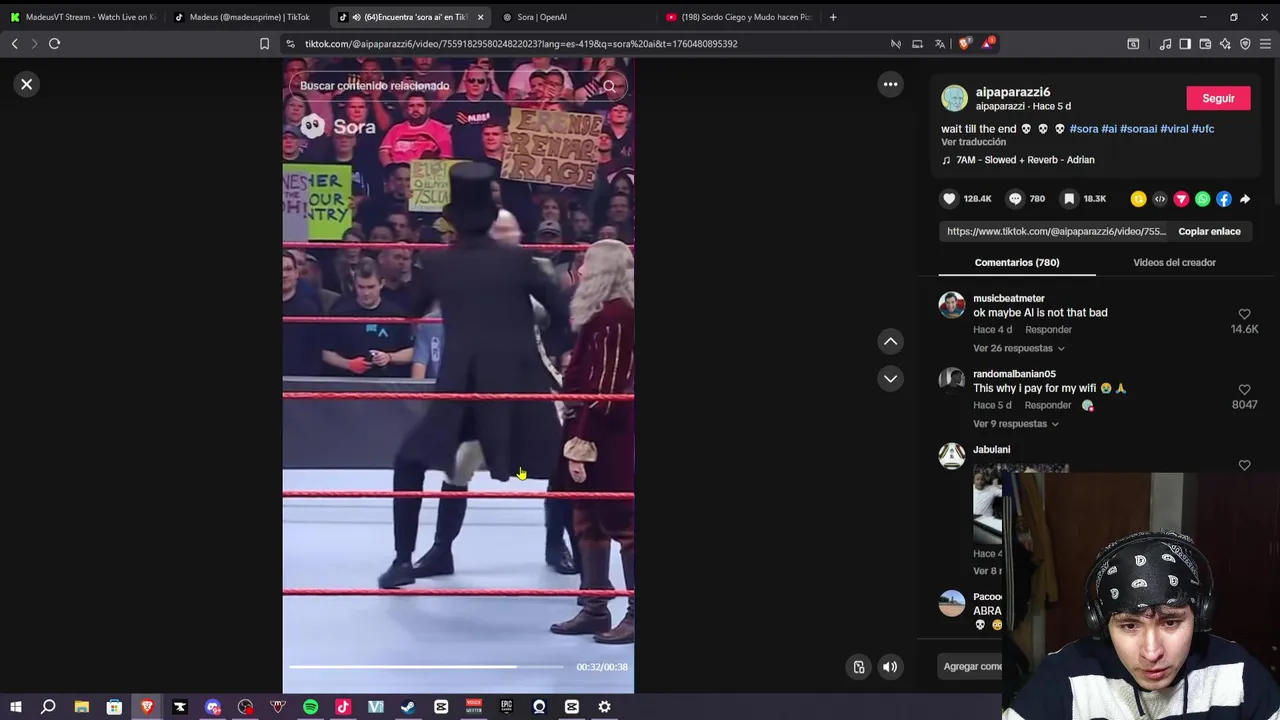1280x720 pixels.
Task: Switch to 'MadeusVT Stream' browser tab
Action: (x=83, y=17)
